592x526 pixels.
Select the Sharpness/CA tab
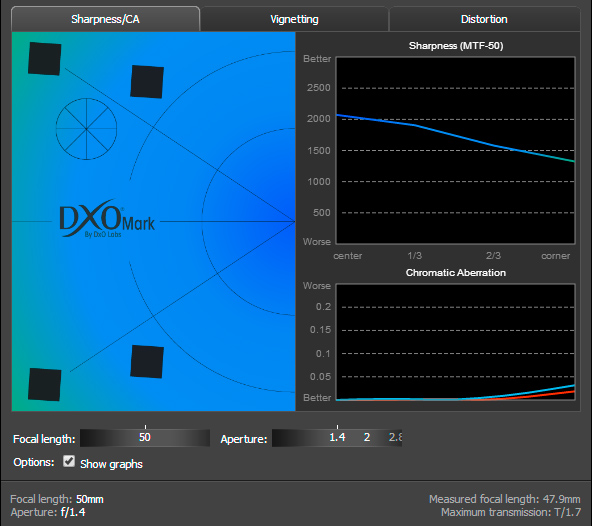[x=105, y=19]
